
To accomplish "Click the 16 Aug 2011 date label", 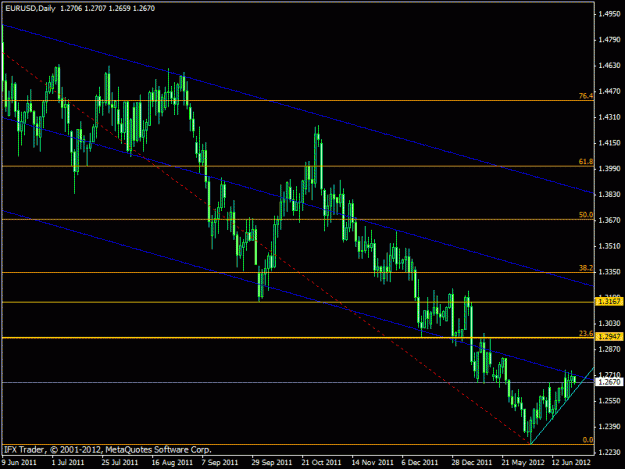I will click(172, 462).
